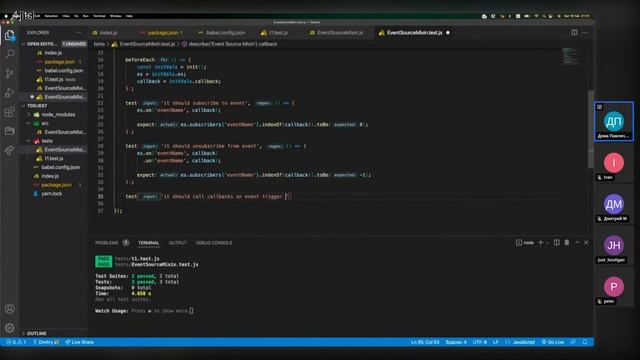Open the folder-shaped activity bar view
Screen dimensions: 640x360
[10, 131]
